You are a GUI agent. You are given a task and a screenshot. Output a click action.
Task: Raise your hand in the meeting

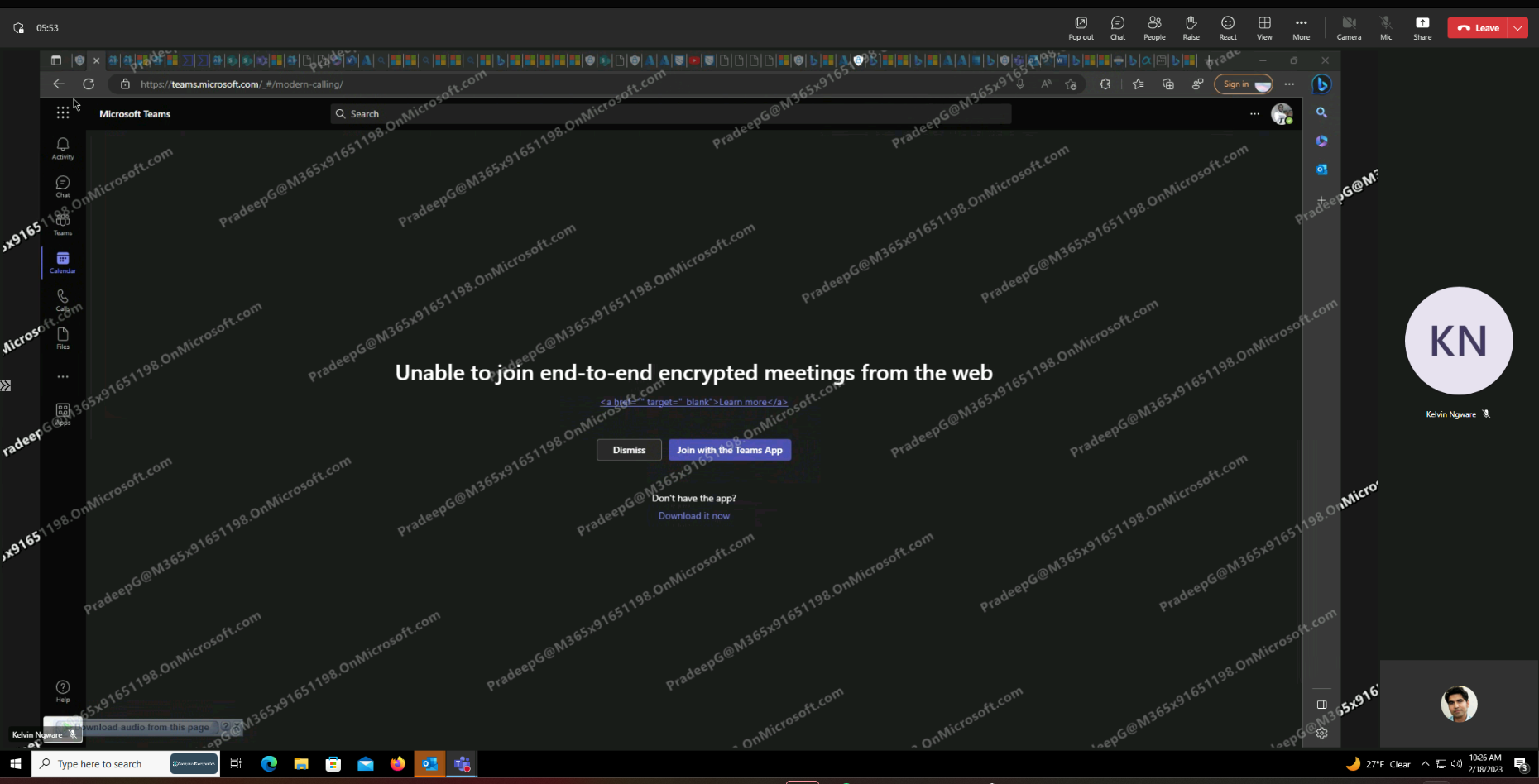1191,27
